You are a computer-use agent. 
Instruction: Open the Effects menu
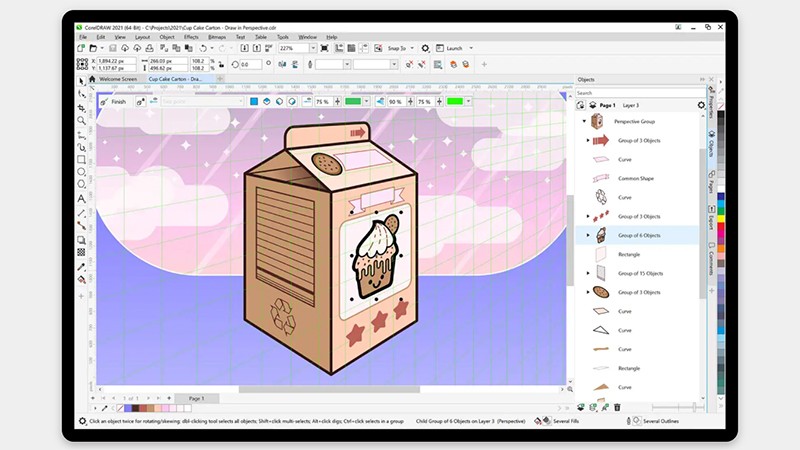click(x=191, y=37)
